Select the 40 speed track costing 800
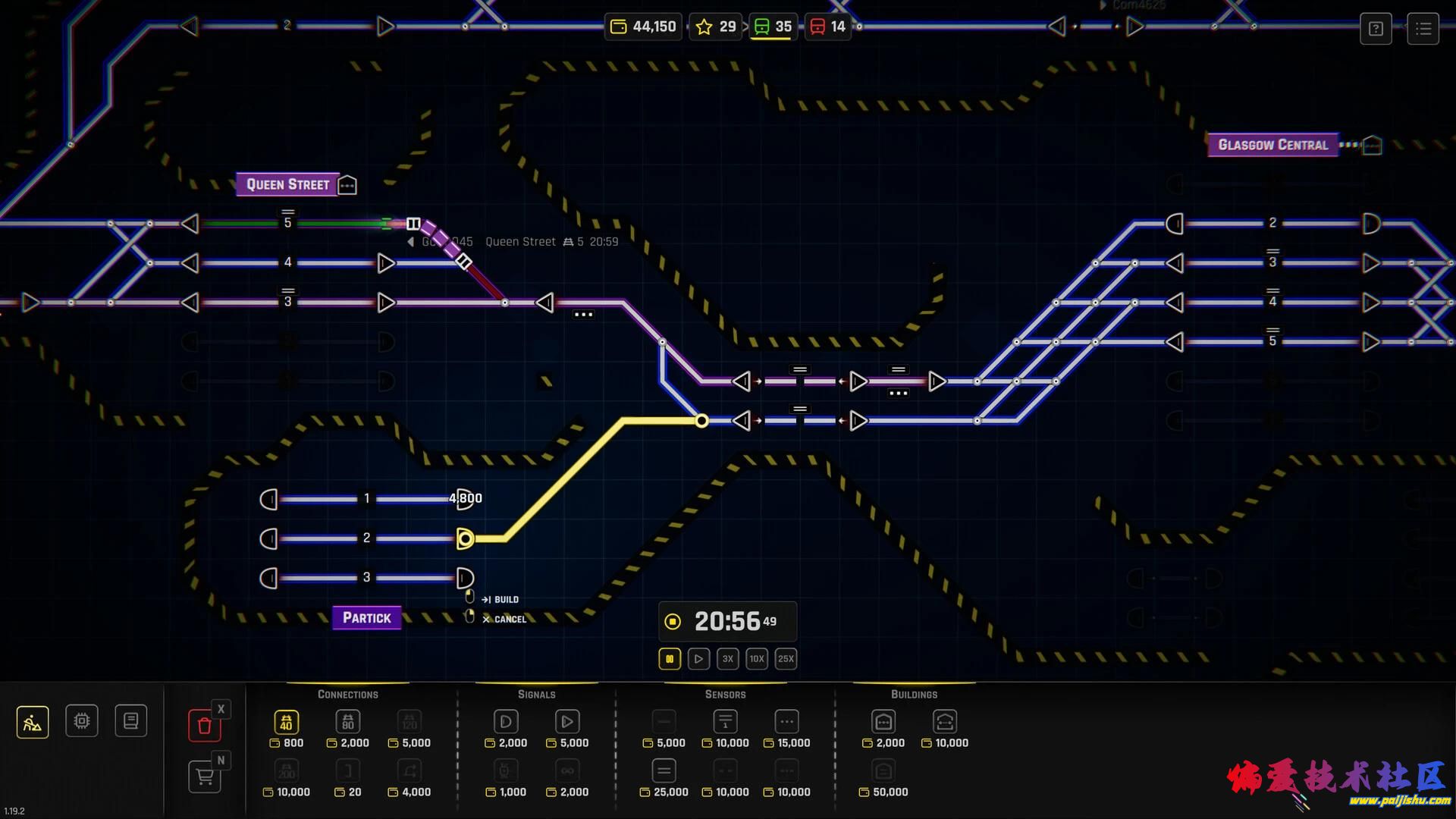The image size is (1456, 819). click(286, 722)
